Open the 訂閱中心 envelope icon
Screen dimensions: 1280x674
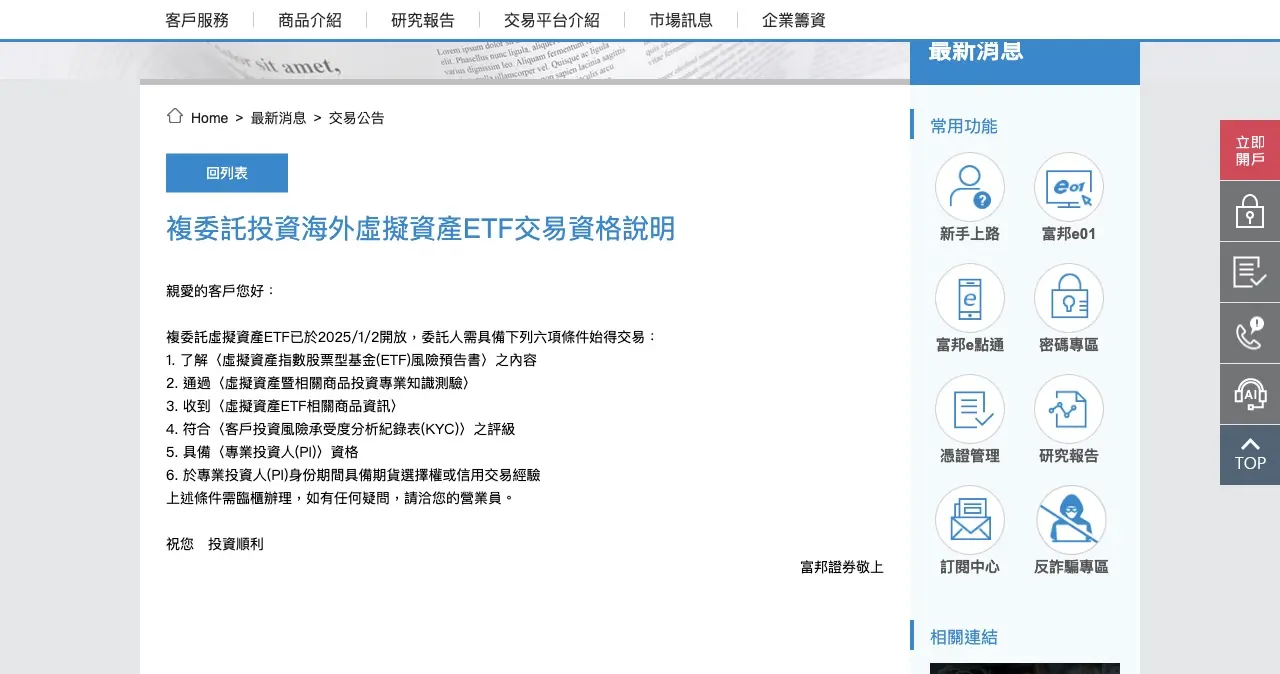(x=970, y=520)
